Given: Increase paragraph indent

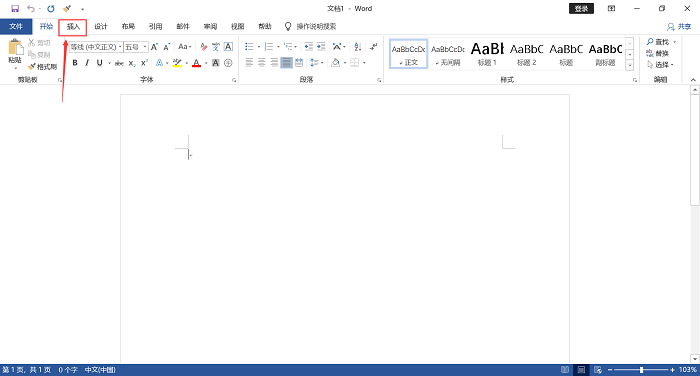Looking at the screenshot, I should click(321, 46).
